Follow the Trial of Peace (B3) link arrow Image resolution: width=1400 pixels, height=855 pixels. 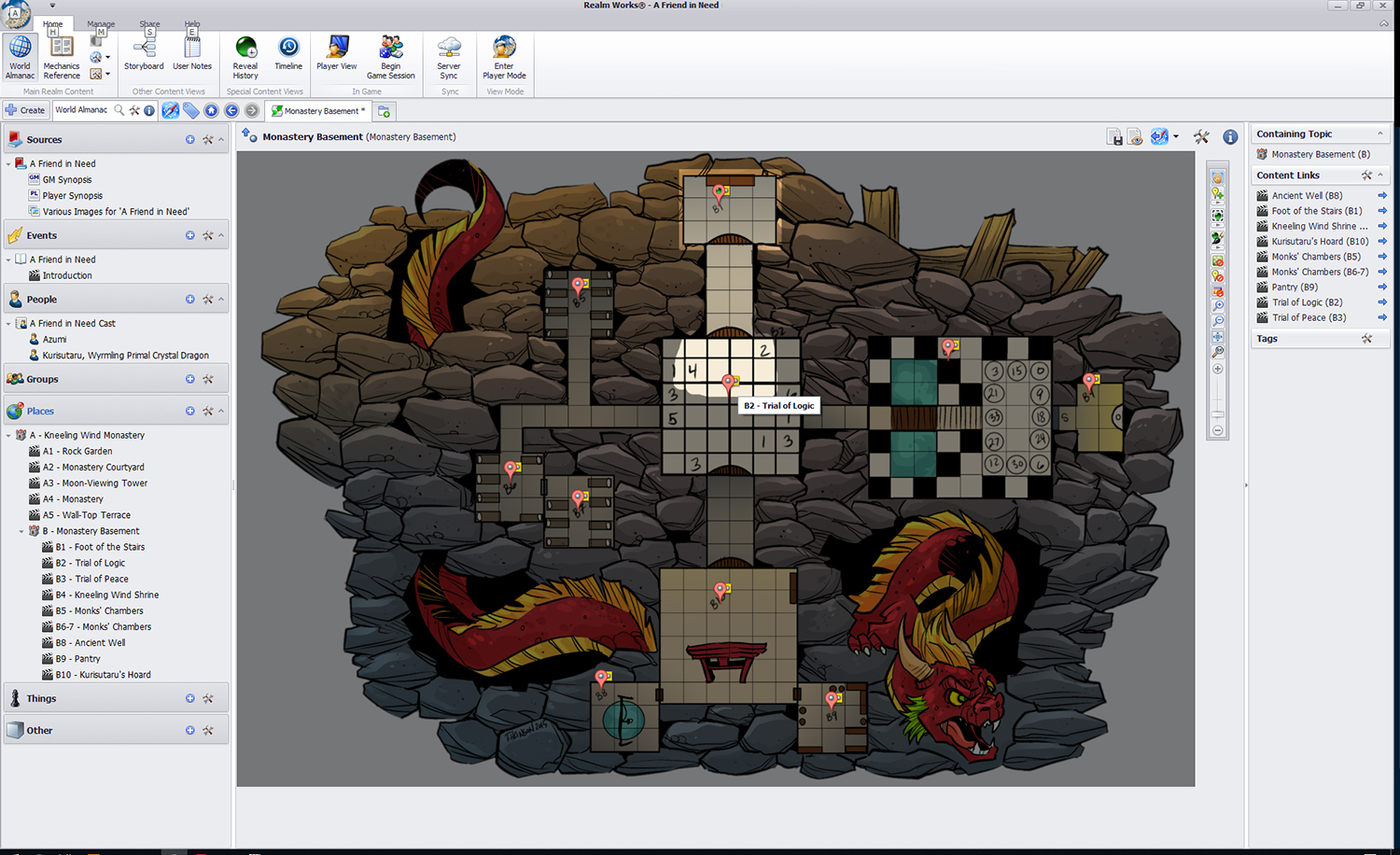(1382, 317)
